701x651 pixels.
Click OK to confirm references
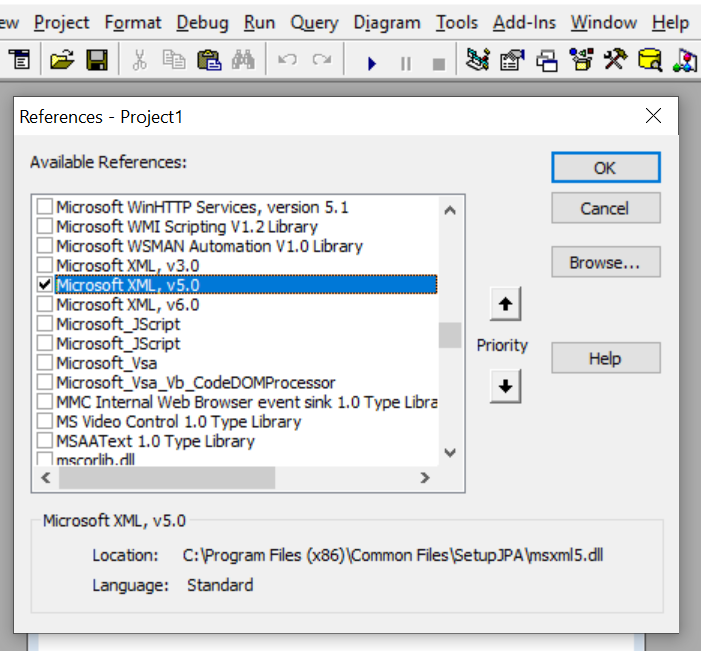pyautogui.click(x=605, y=168)
